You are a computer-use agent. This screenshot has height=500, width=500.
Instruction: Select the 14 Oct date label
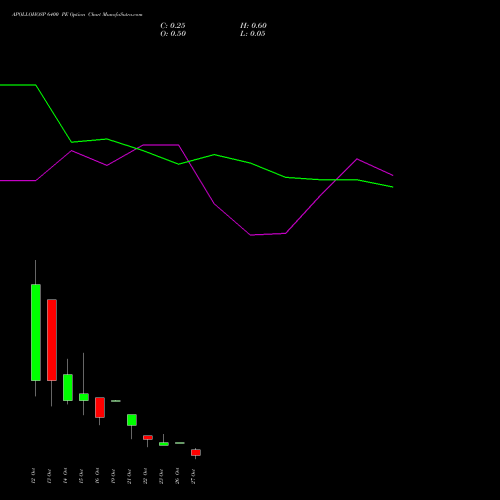click(x=65, y=476)
